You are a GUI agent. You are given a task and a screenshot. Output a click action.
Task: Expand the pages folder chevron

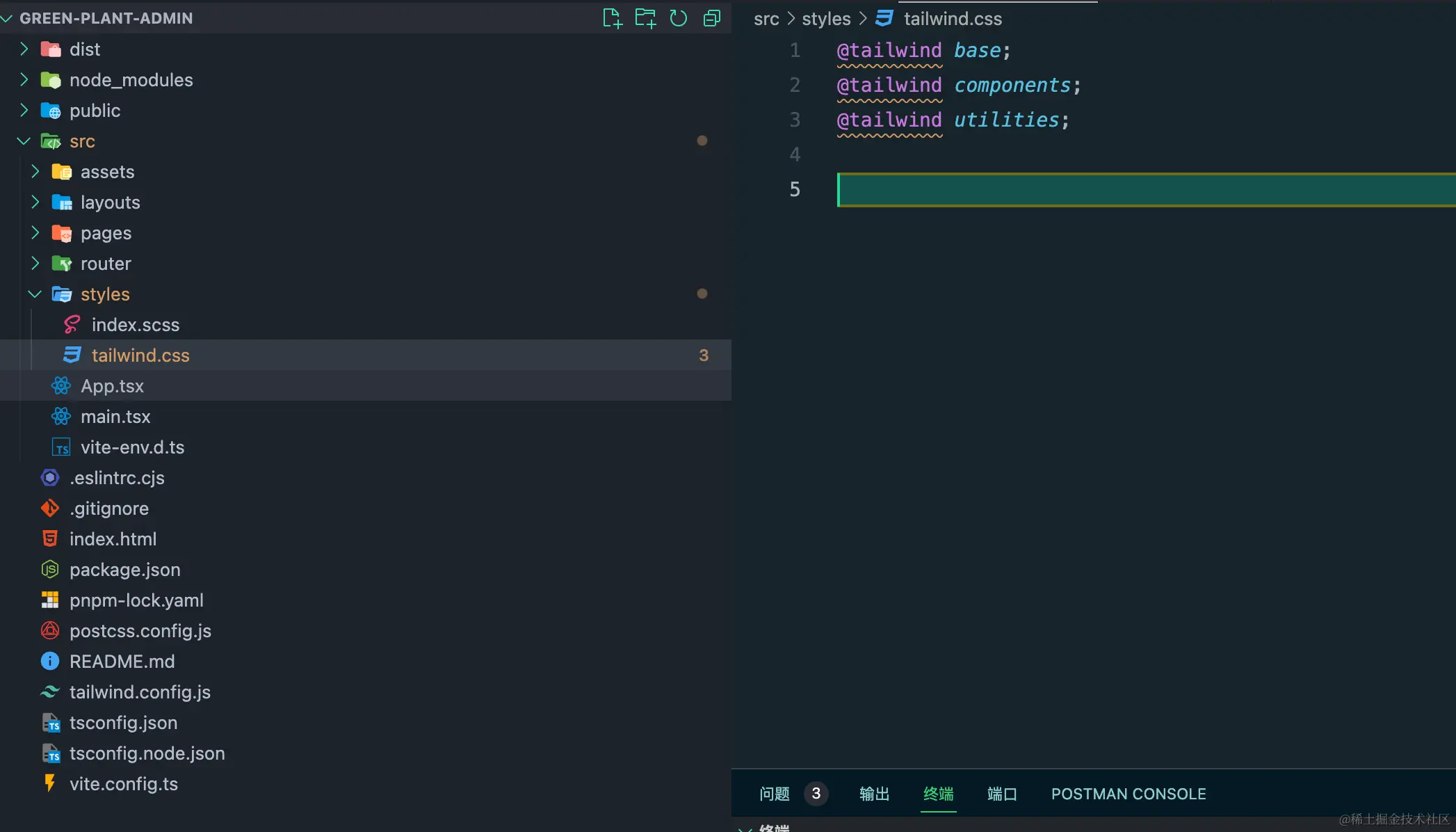[x=35, y=232]
